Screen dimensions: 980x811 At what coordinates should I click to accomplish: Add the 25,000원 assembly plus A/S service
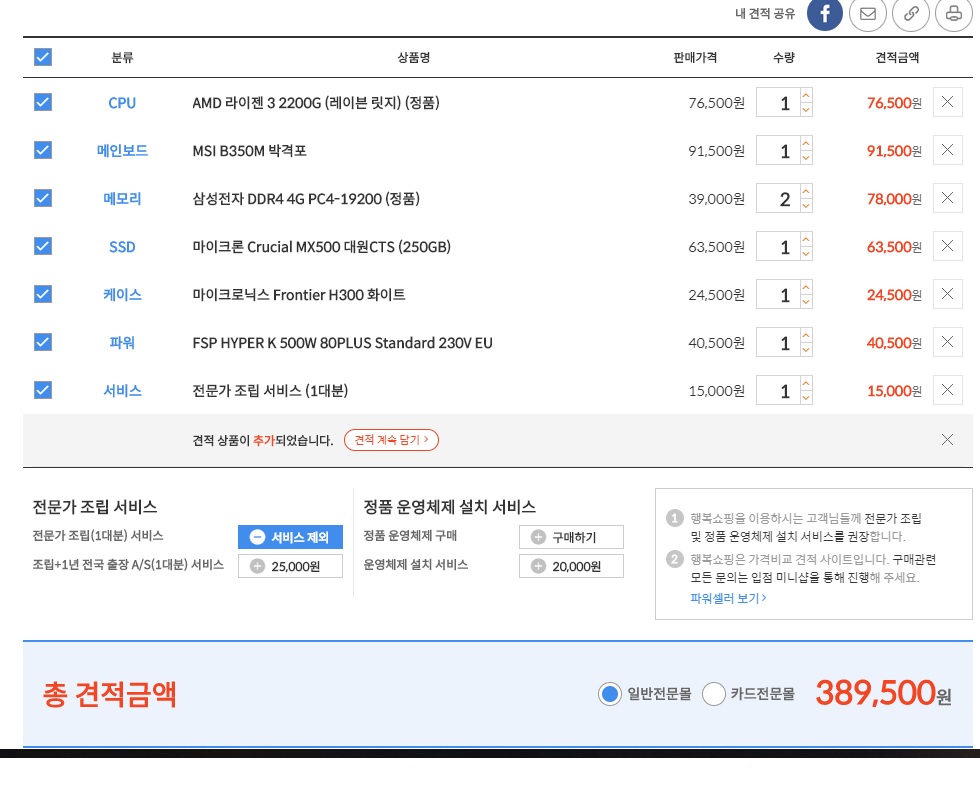click(290, 566)
